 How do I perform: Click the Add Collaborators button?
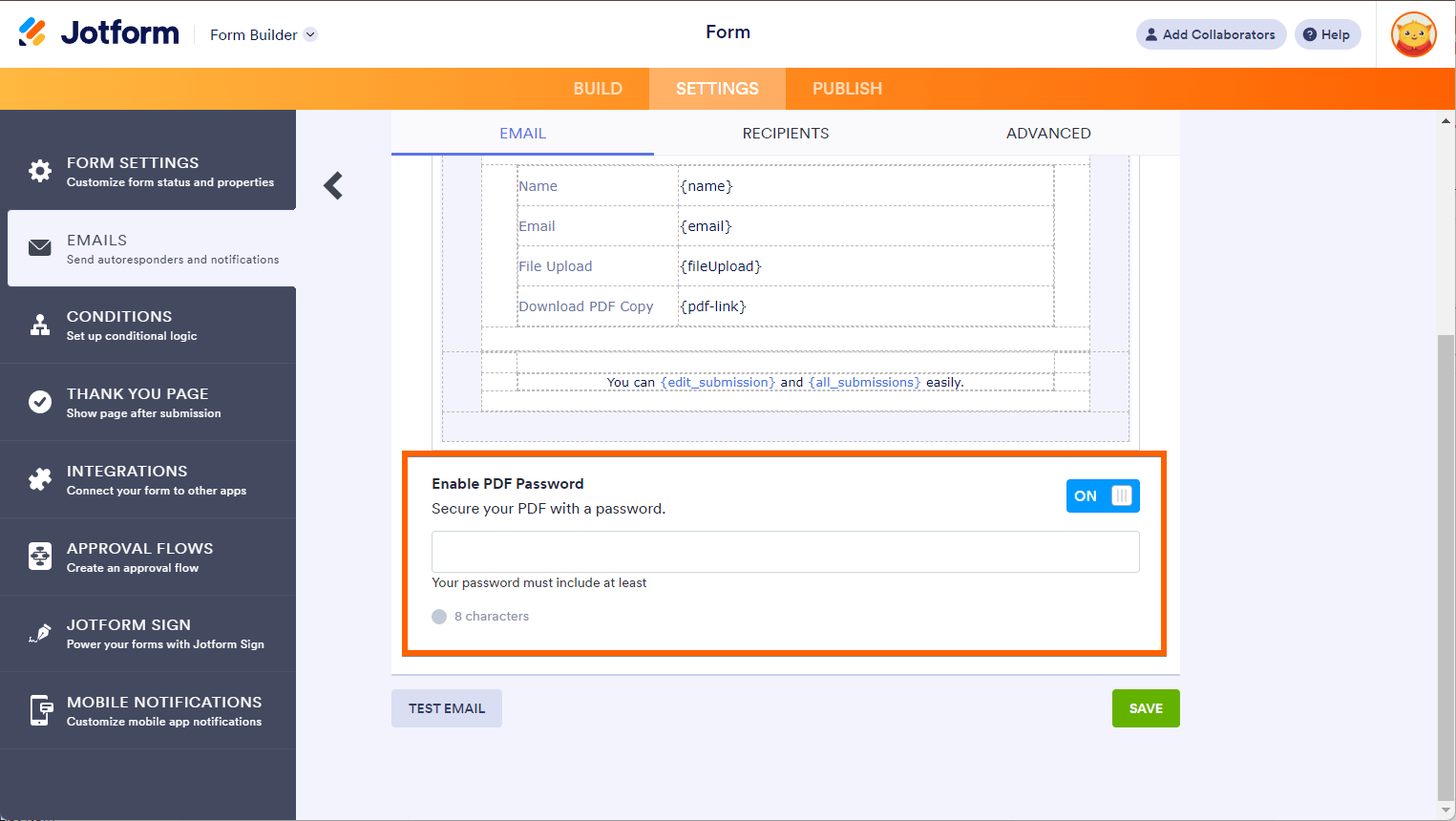point(1211,33)
